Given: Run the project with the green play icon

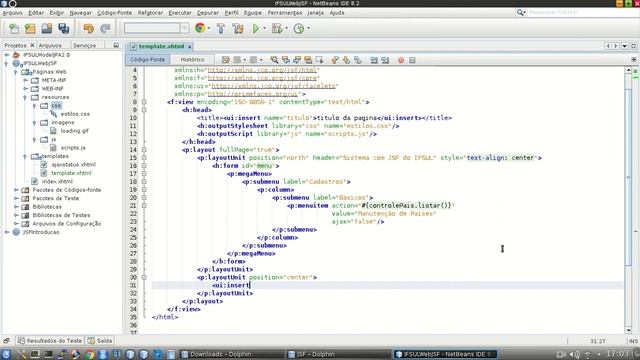Looking at the screenshot, I should (256, 29).
